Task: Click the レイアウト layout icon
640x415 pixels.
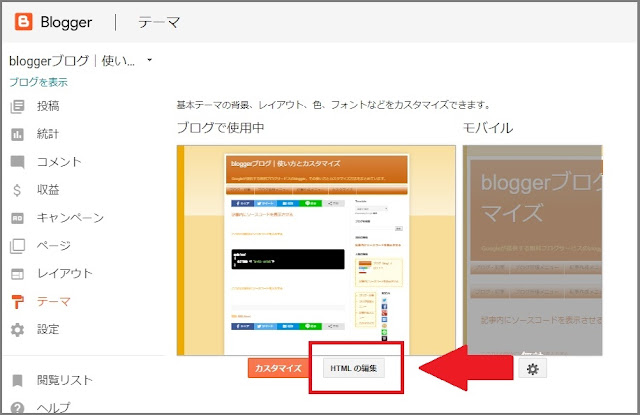Action: 17,274
